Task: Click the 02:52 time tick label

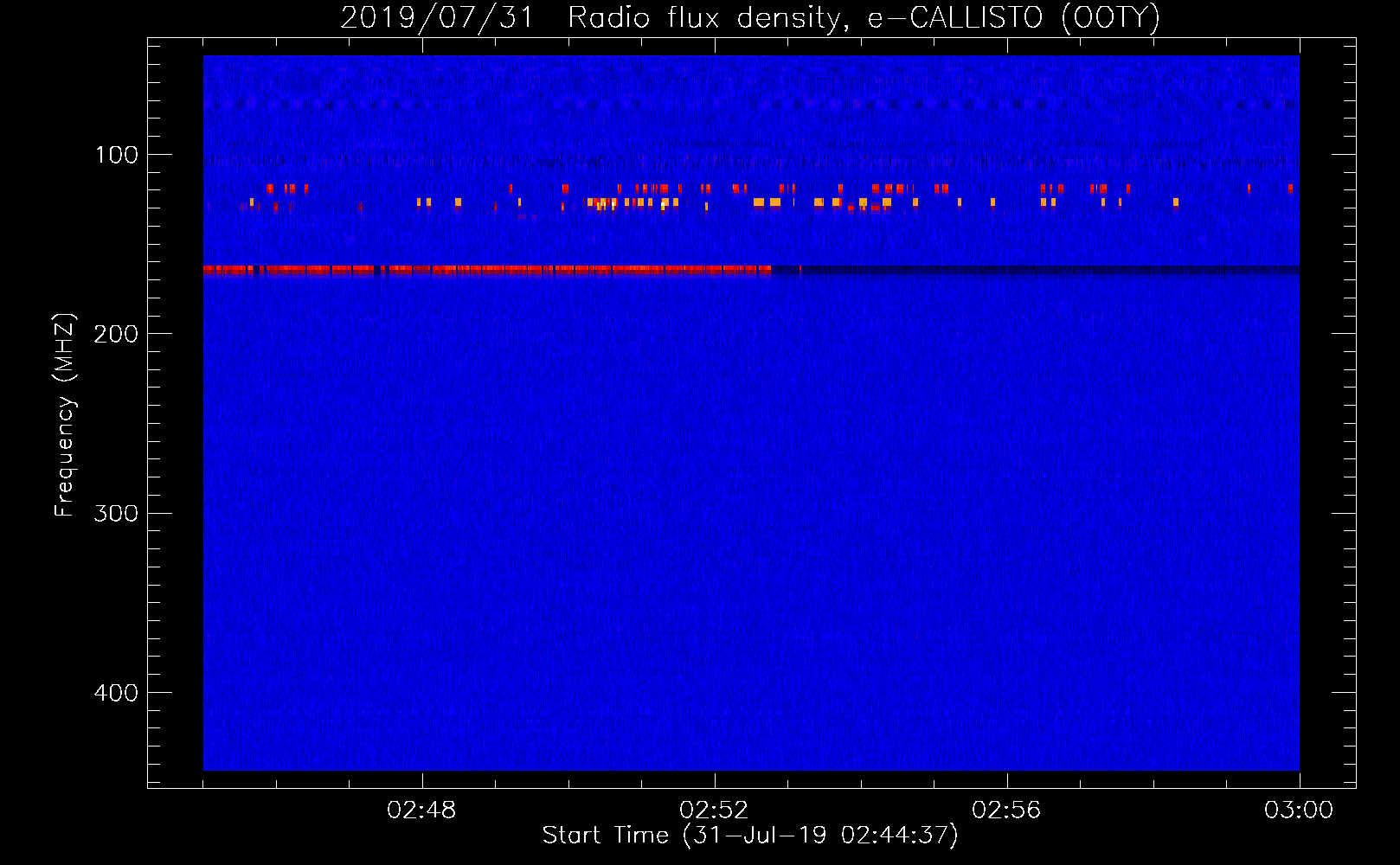Action: pos(714,811)
